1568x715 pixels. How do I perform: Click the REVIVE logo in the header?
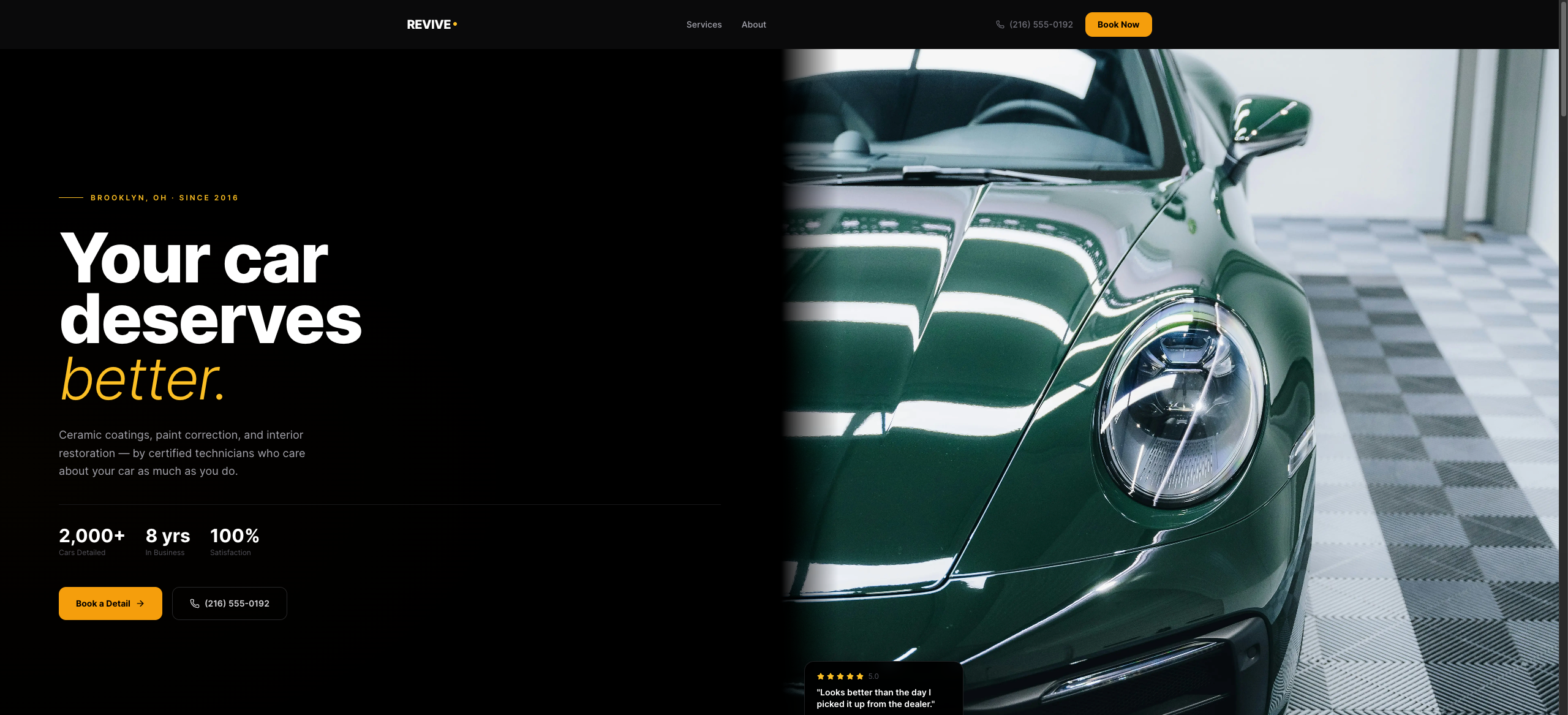pos(429,25)
